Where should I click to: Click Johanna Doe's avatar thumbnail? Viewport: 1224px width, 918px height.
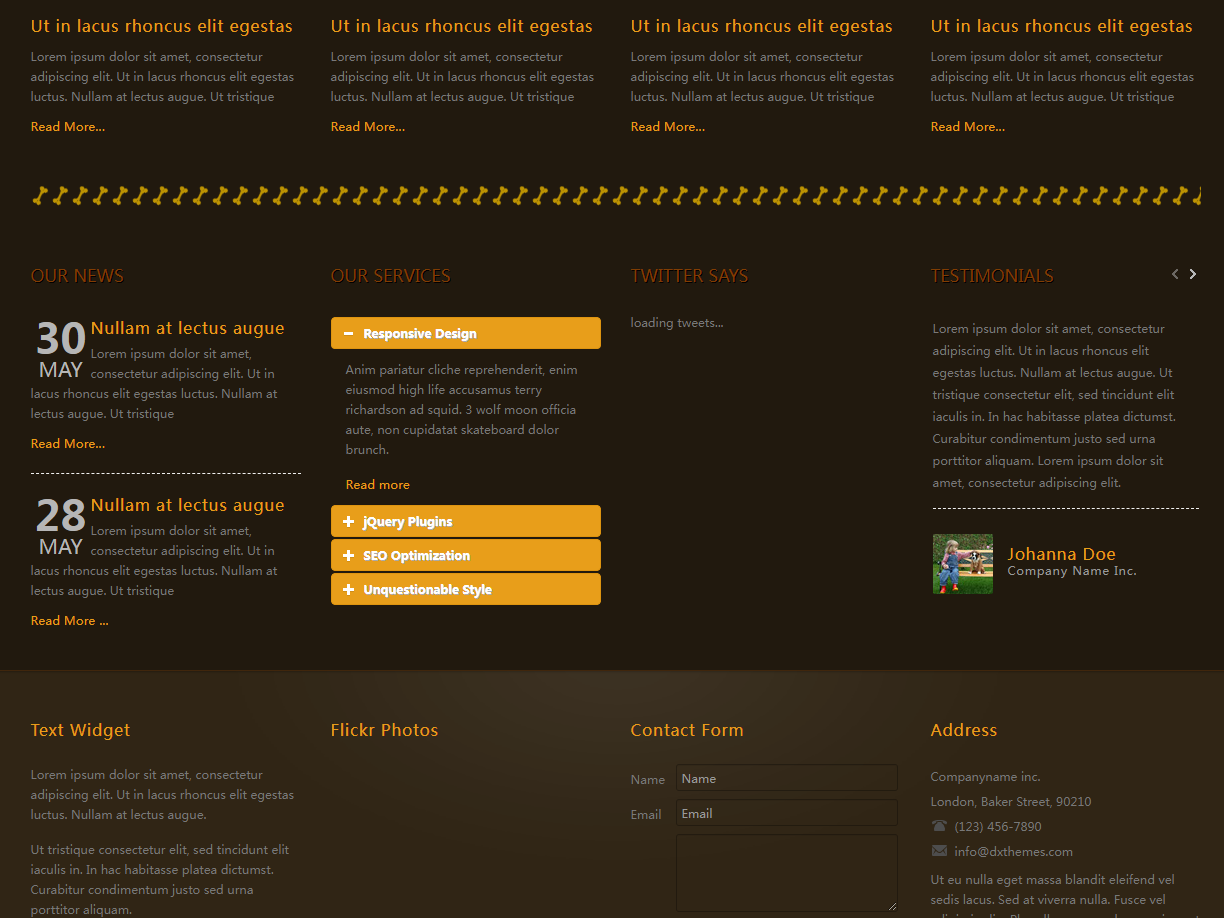(963, 564)
